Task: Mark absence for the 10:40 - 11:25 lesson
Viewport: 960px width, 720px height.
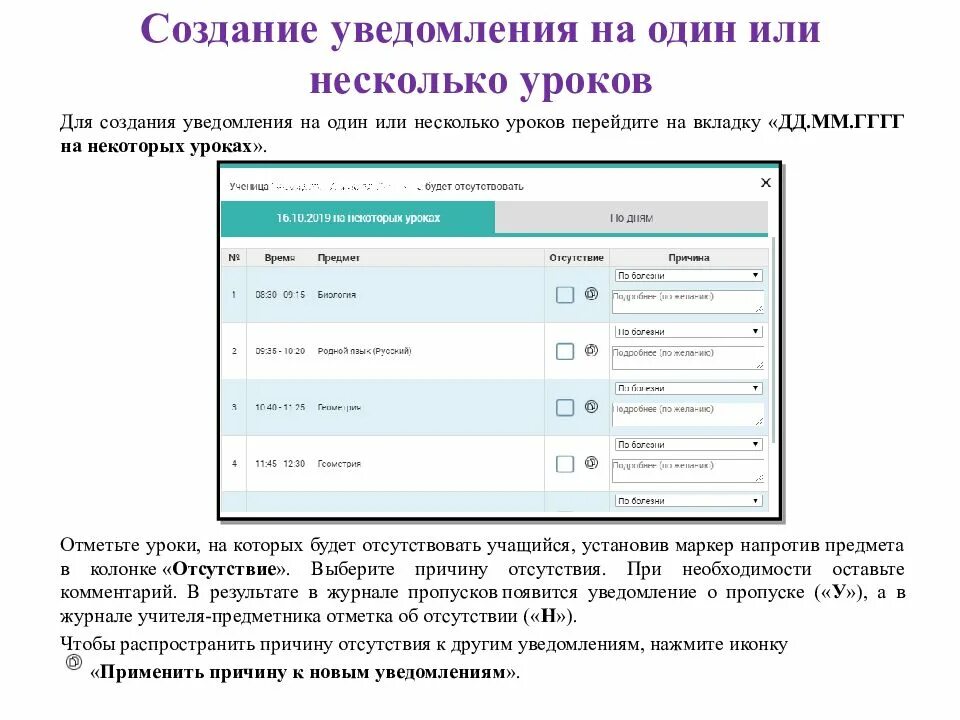Action: pos(564,408)
